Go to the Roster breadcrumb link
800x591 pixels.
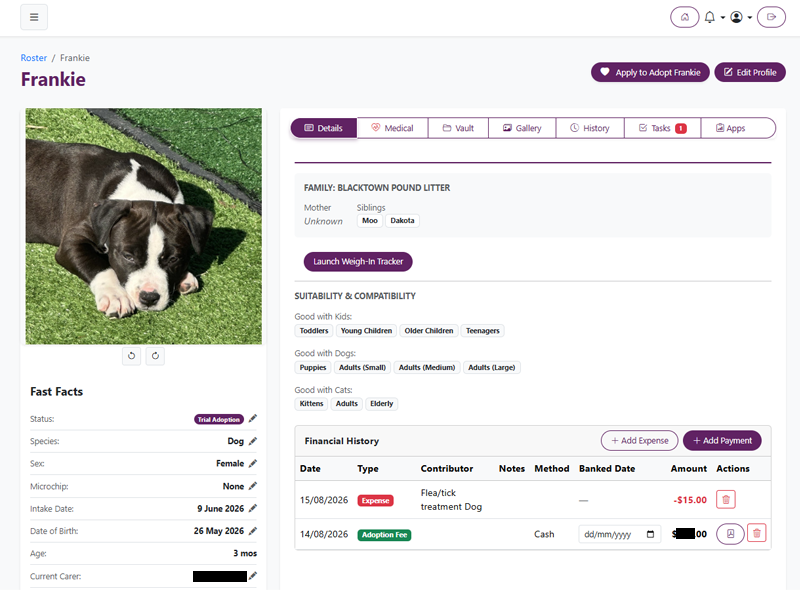[34, 58]
